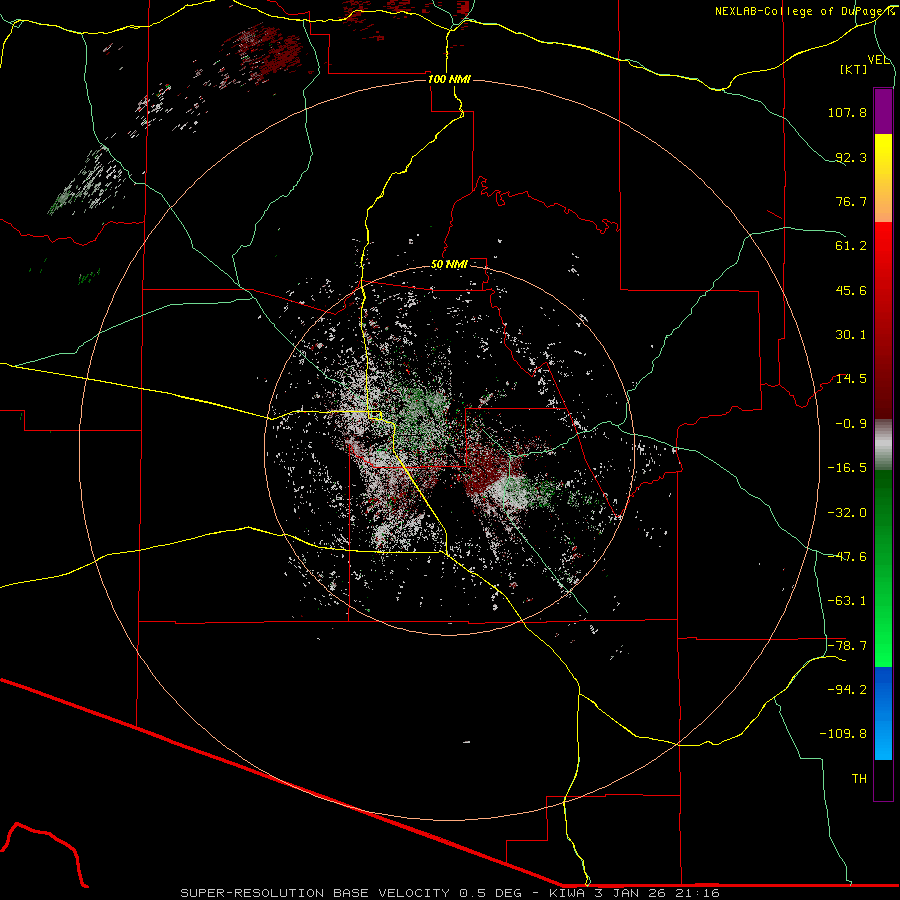Click the 100 NMI range ring label

pos(449,79)
